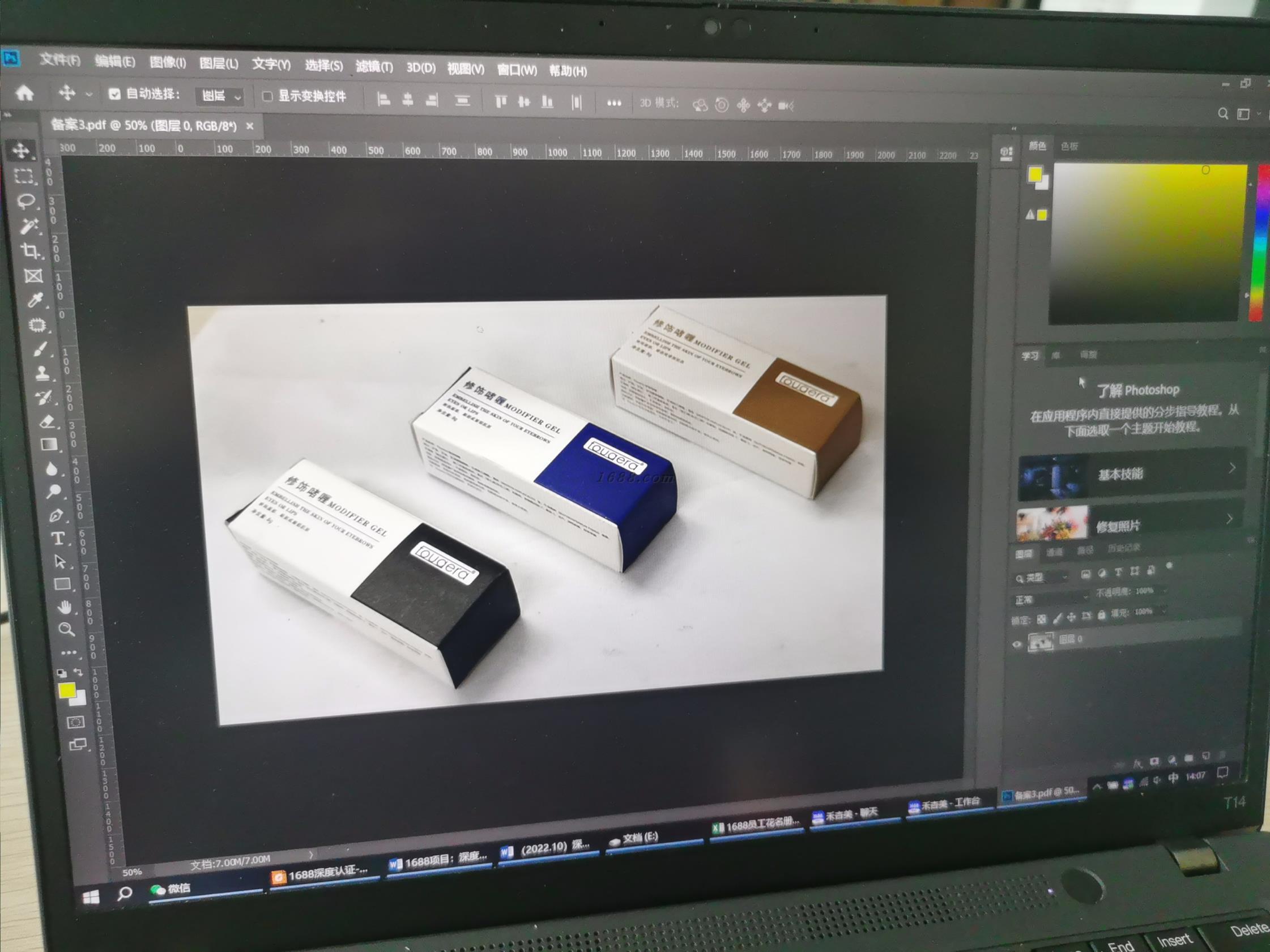Select the Lasso tool

27,201
